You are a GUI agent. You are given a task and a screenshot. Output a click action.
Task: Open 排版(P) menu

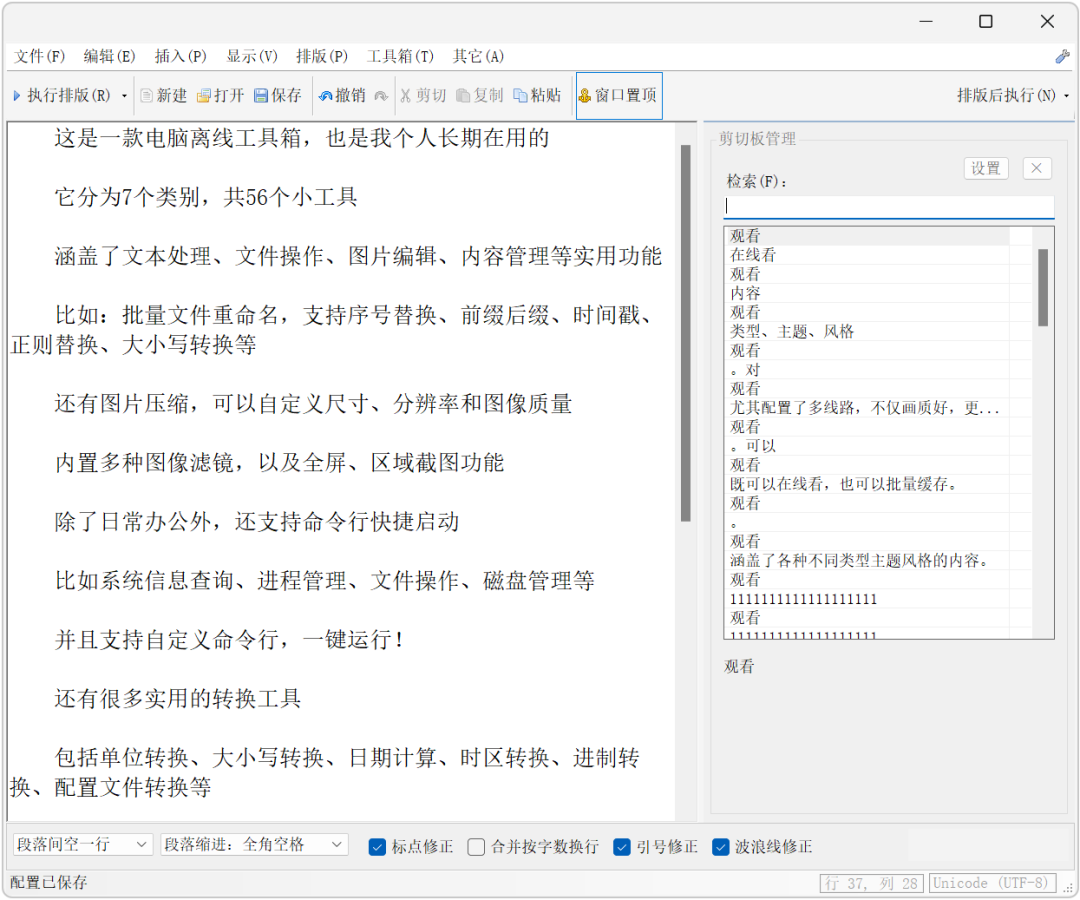322,56
